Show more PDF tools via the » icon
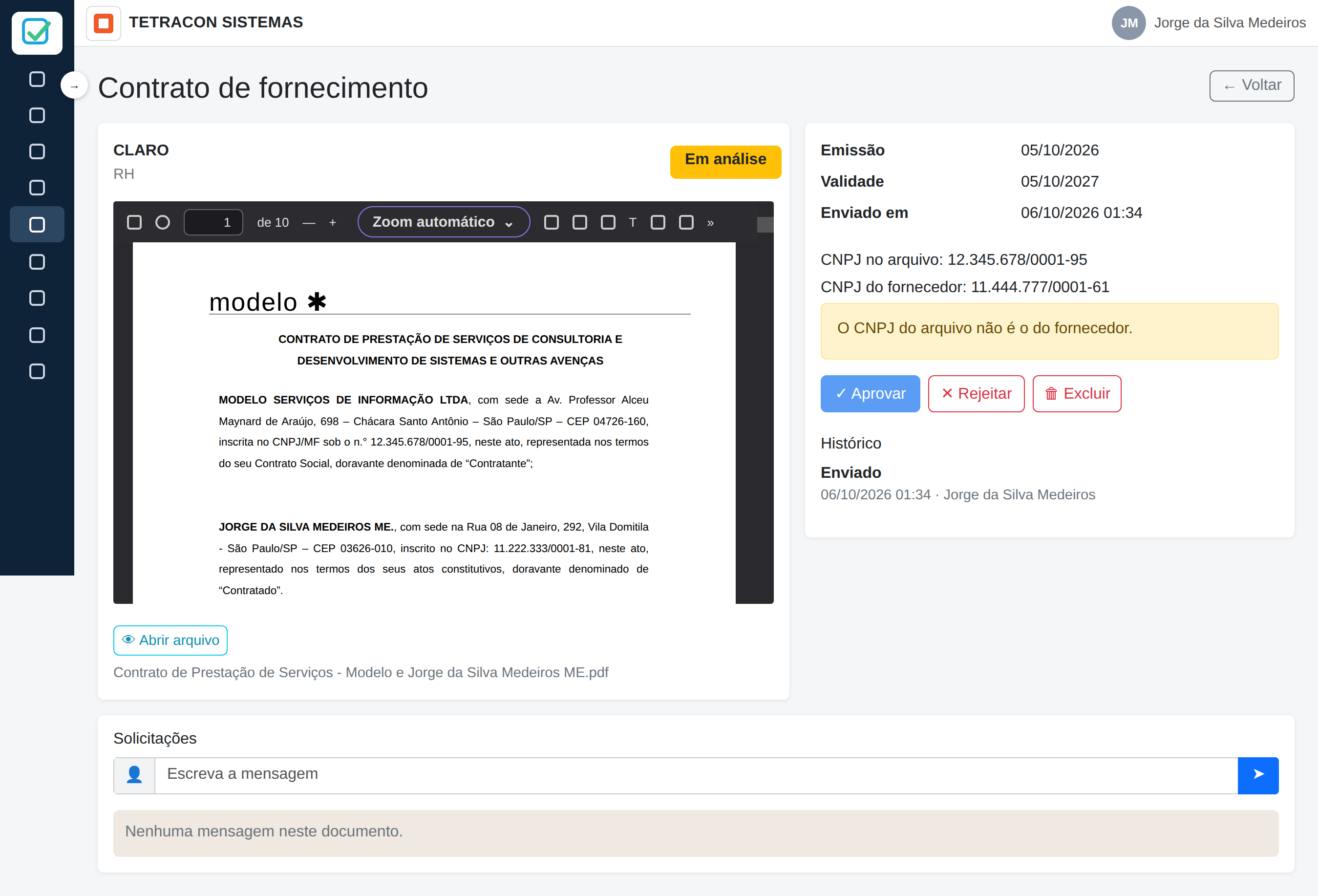 [x=711, y=223]
